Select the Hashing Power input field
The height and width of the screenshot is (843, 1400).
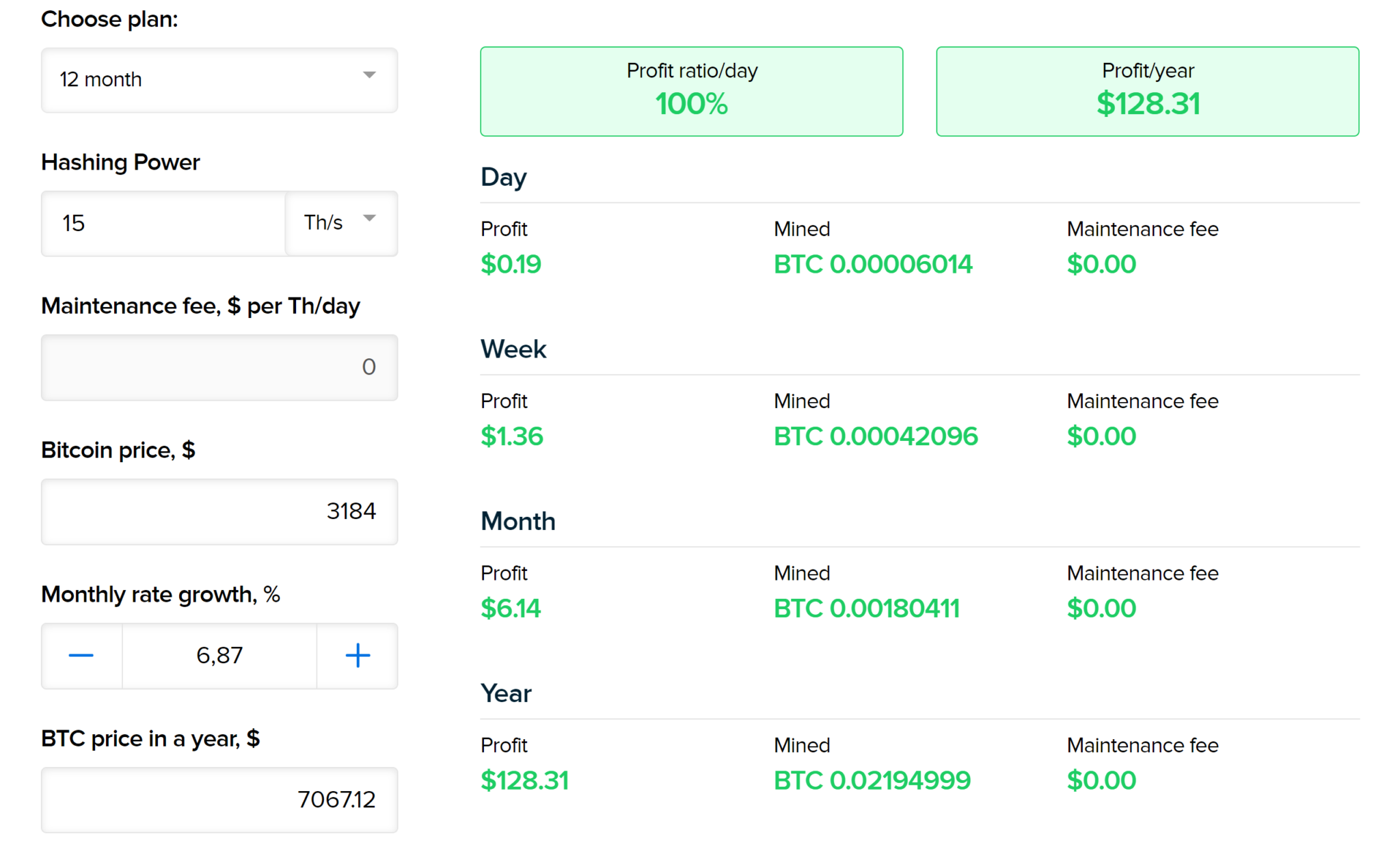pyautogui.click(x=162, y=224)
